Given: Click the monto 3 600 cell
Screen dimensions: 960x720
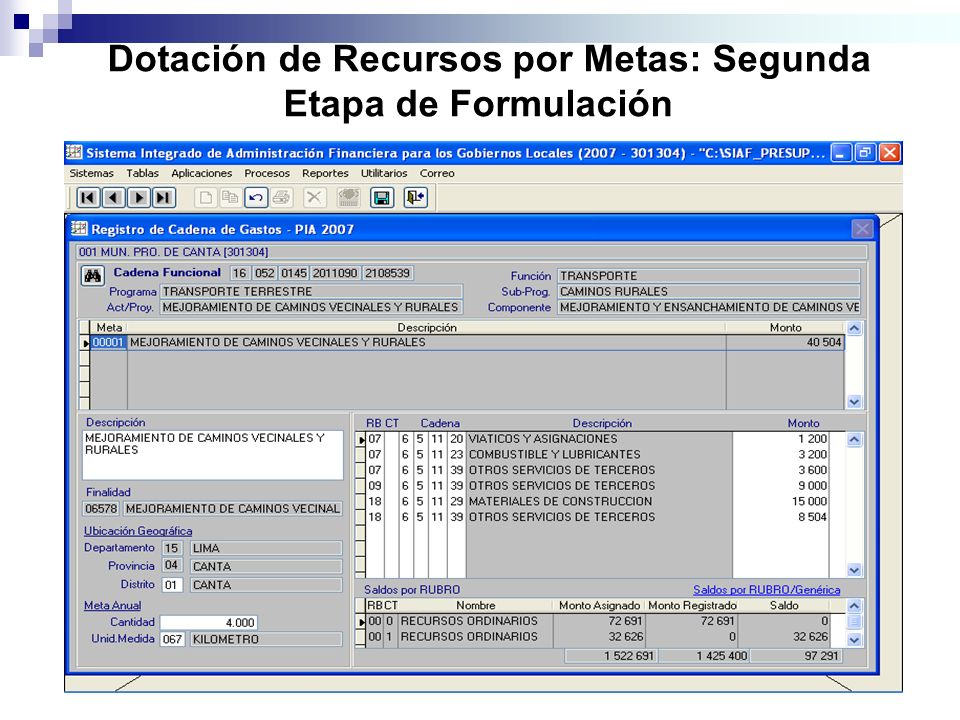Looking at the screenshot, I should pos(781,470).
